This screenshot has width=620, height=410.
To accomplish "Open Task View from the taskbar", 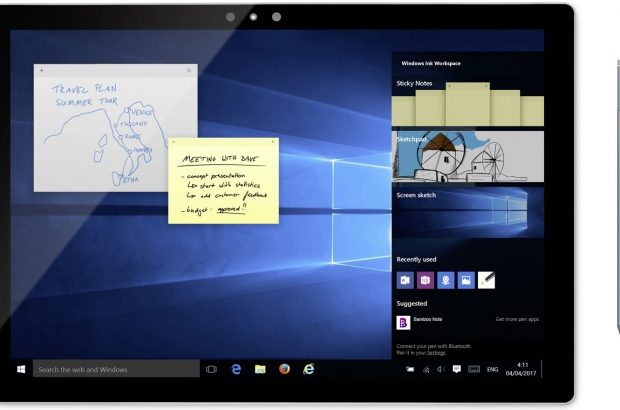I will coord(212,369).
